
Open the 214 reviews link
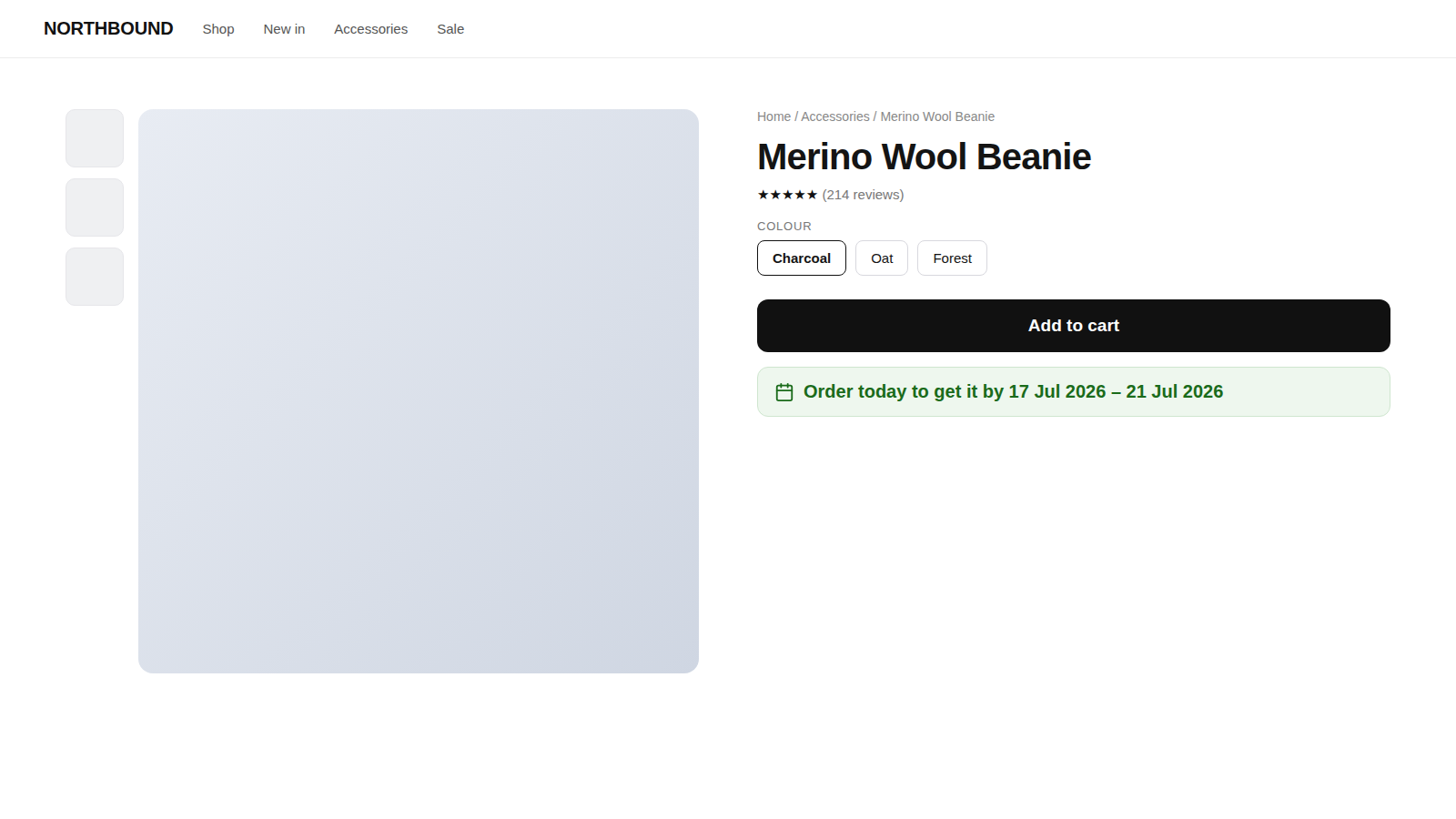point(863,195)
